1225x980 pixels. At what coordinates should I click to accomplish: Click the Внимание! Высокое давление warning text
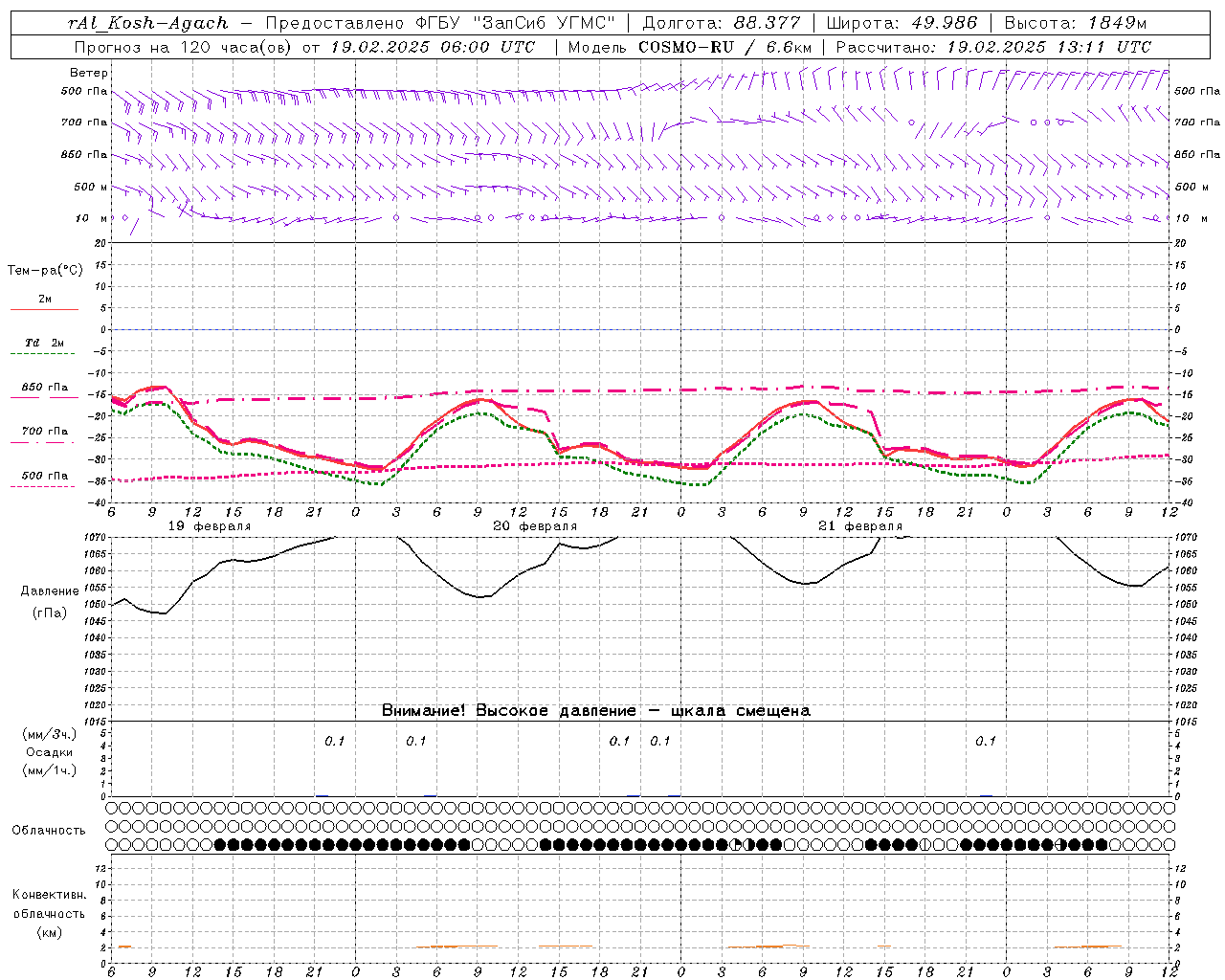[595, 710]
